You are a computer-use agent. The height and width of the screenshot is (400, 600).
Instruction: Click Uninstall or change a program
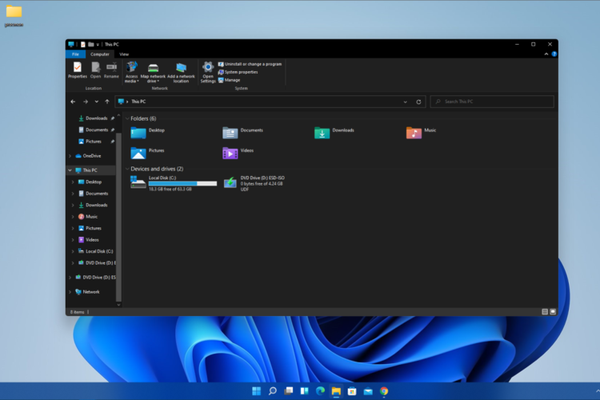click(x=250, y=64)
